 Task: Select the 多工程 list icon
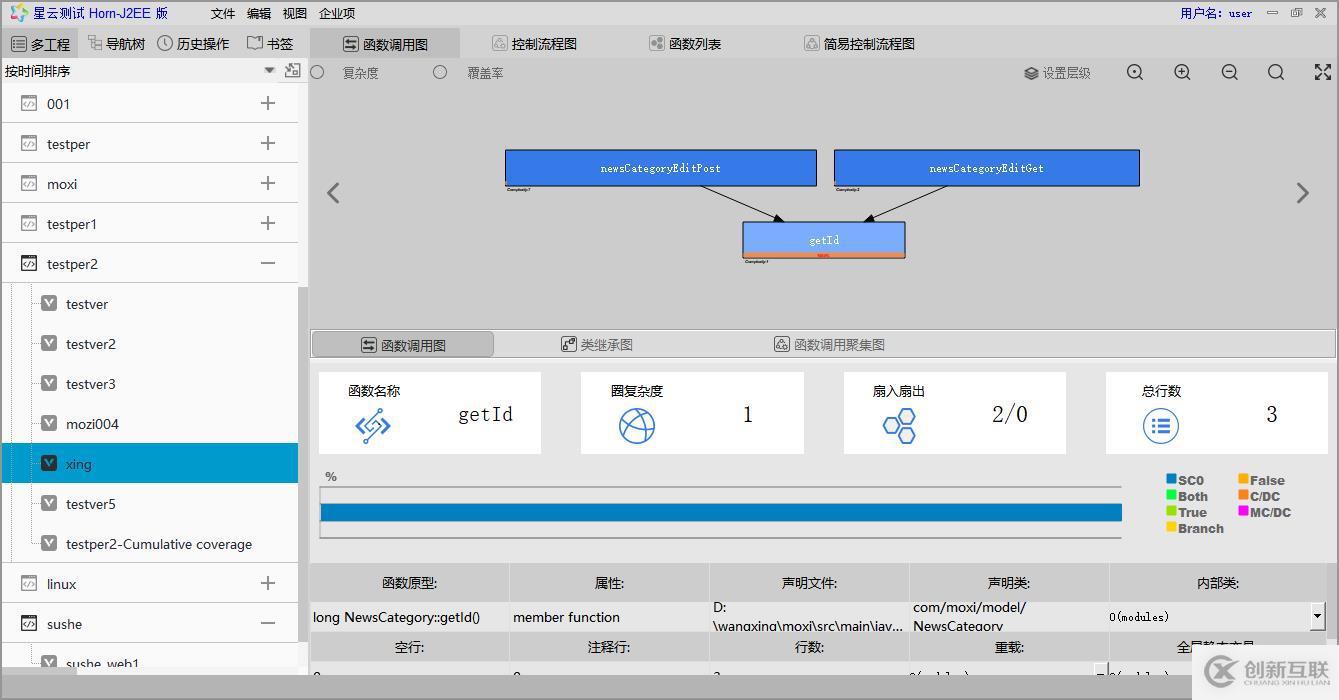click(41, 43)
